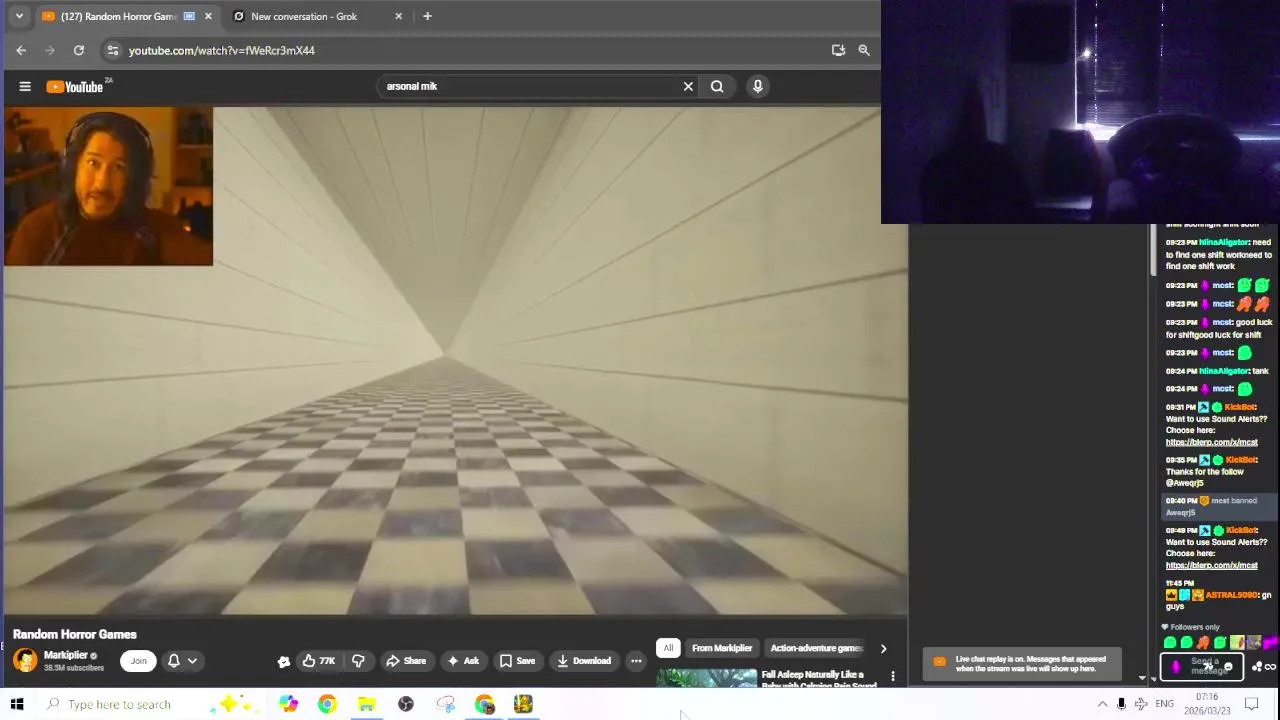1280x720 pixels.
Task: Click the address bar URL field
Action: point(470,50)
